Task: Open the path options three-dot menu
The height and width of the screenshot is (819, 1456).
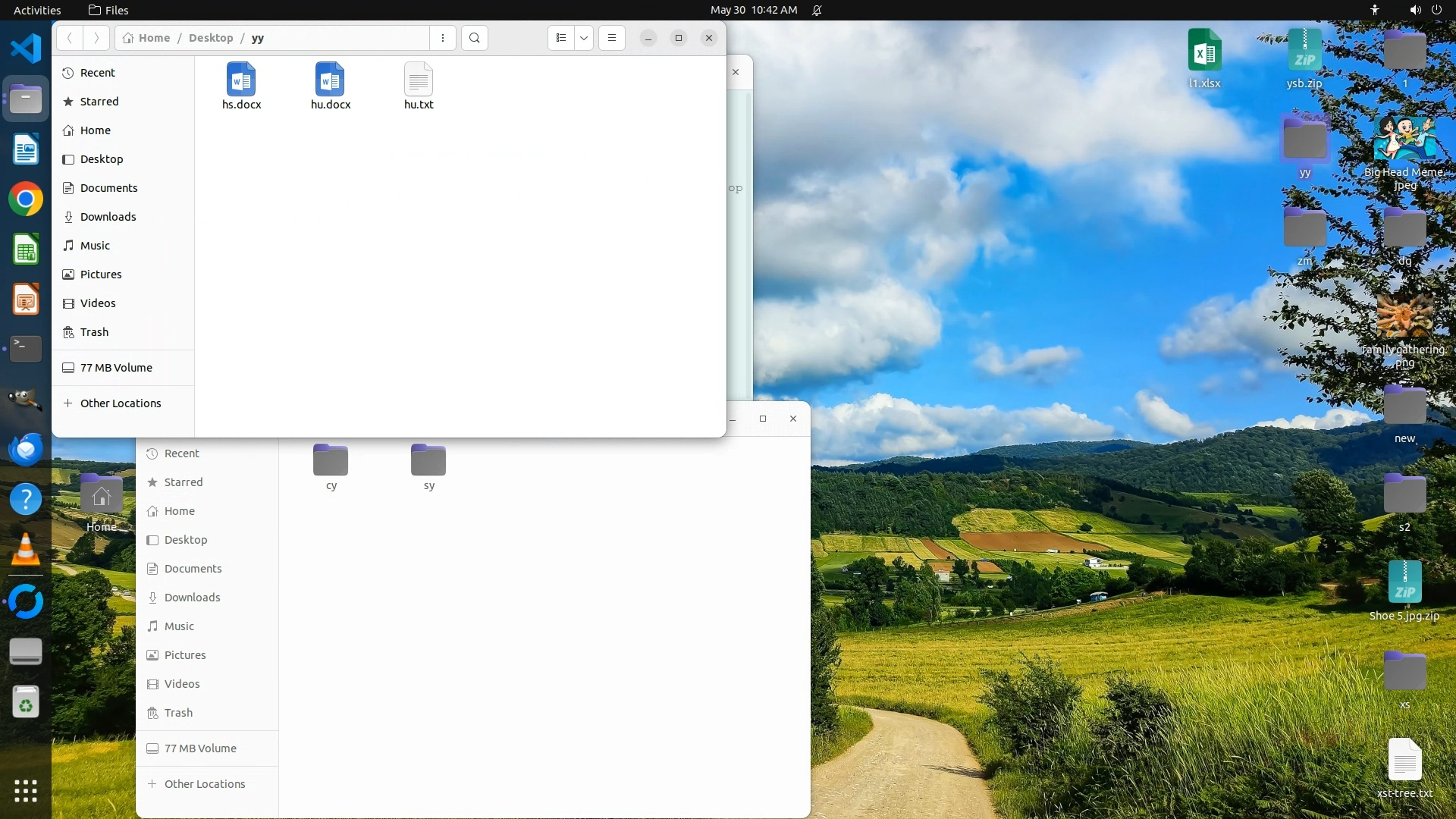Action: click(443, 38)
